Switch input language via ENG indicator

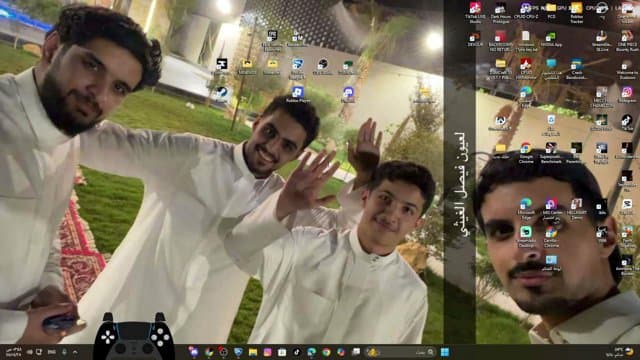tap(52, 352)
